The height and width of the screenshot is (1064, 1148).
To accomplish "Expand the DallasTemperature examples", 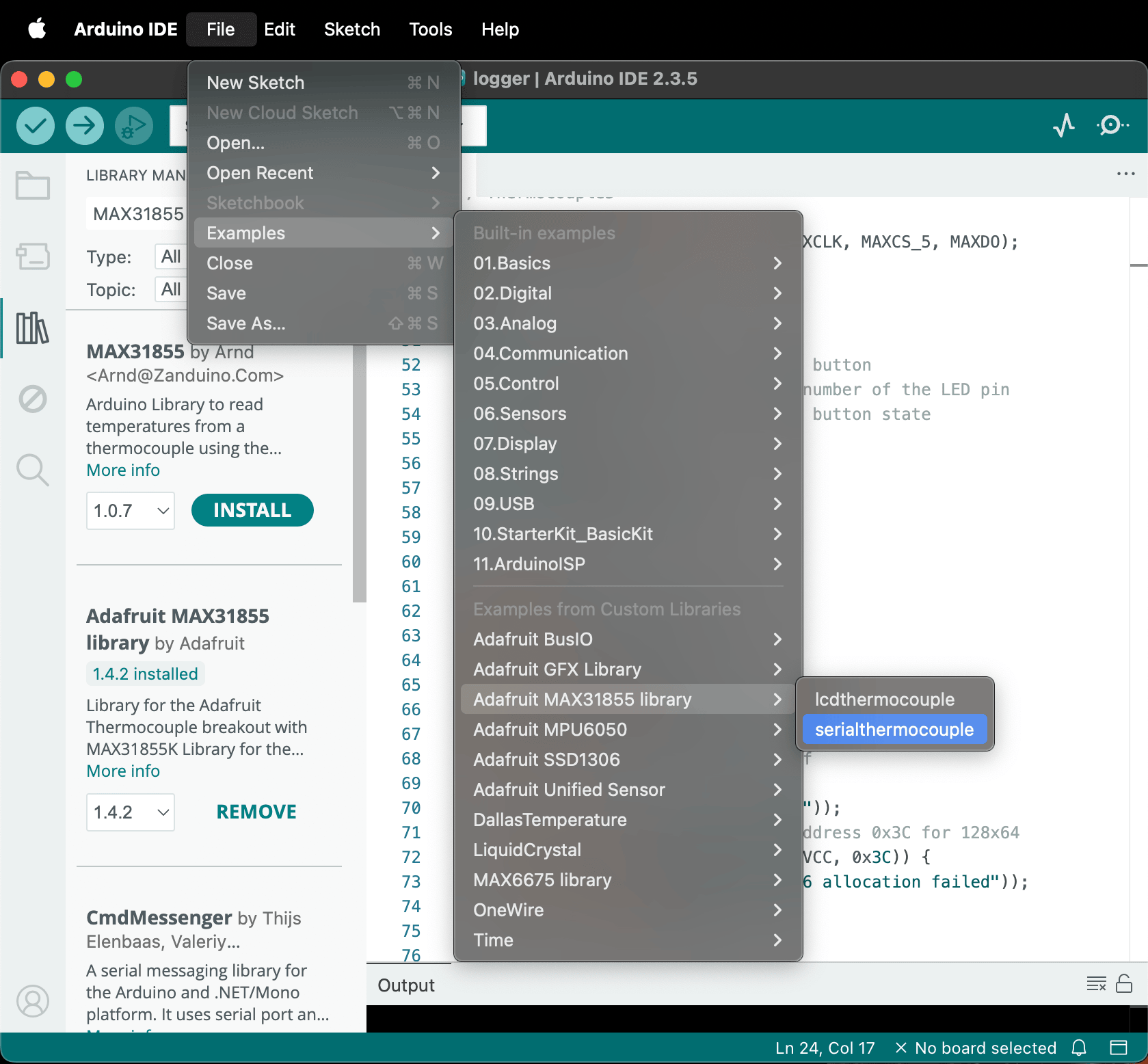I will click(x=628, y=820).
